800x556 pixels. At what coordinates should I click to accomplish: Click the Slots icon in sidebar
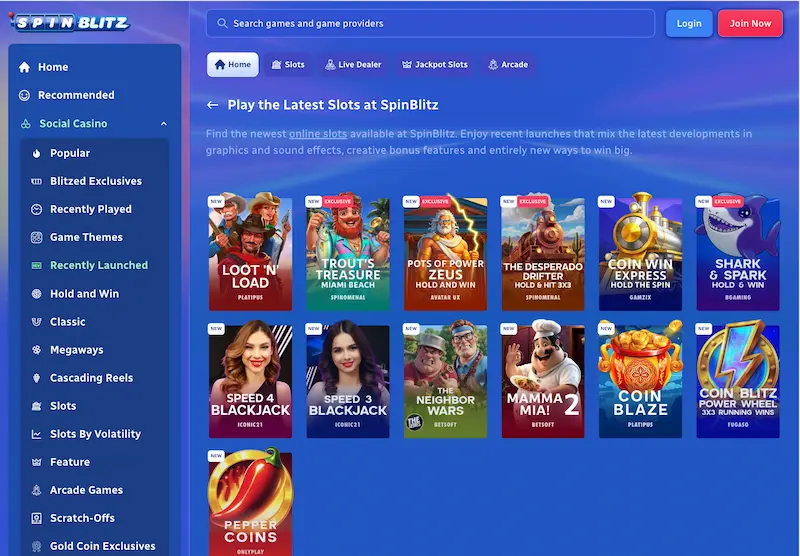click(x=36, y=406)
